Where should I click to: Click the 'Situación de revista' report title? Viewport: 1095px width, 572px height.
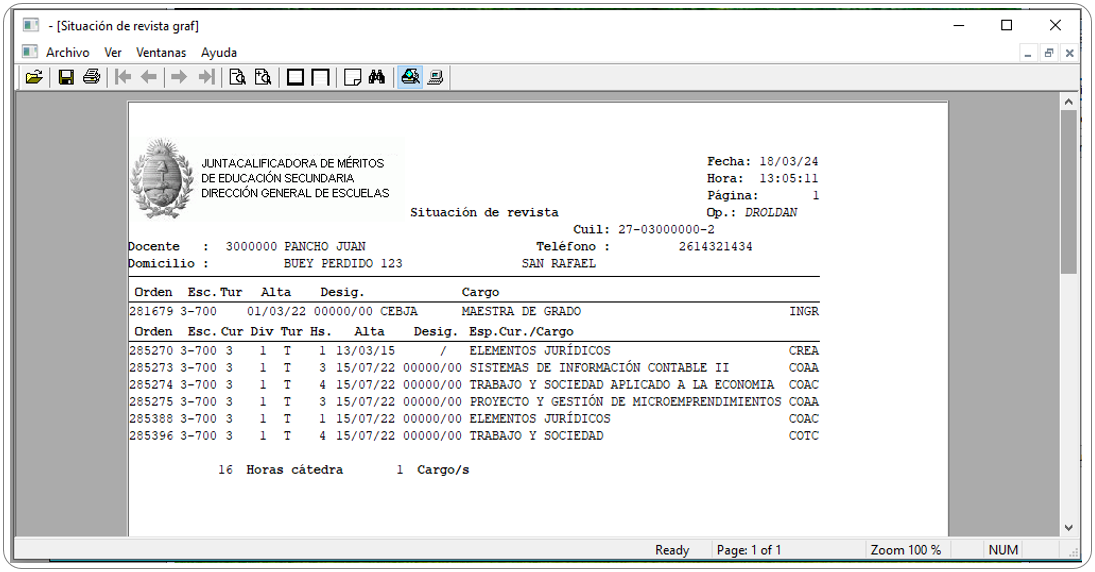pos(484,212)
